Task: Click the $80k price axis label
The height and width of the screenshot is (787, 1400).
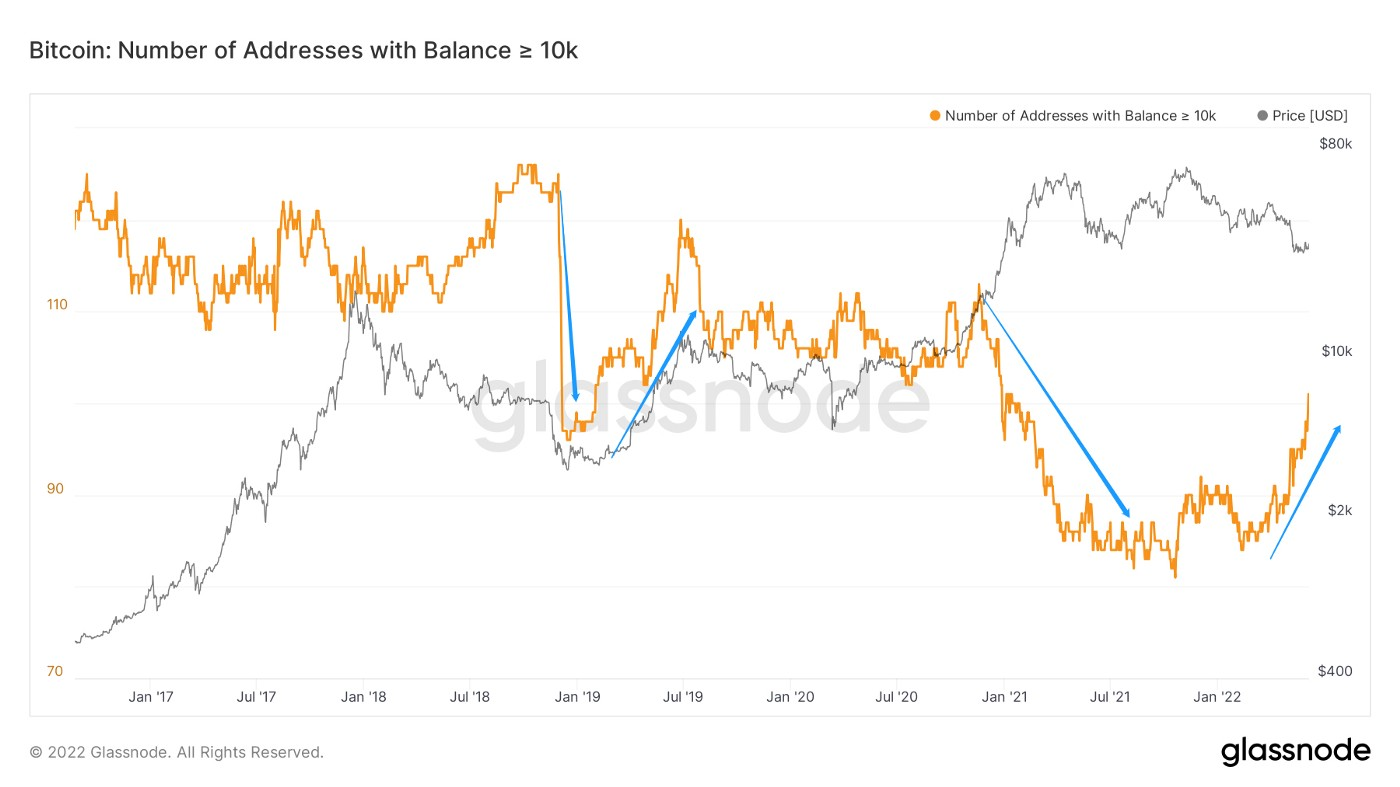Action: [1336, 144]
